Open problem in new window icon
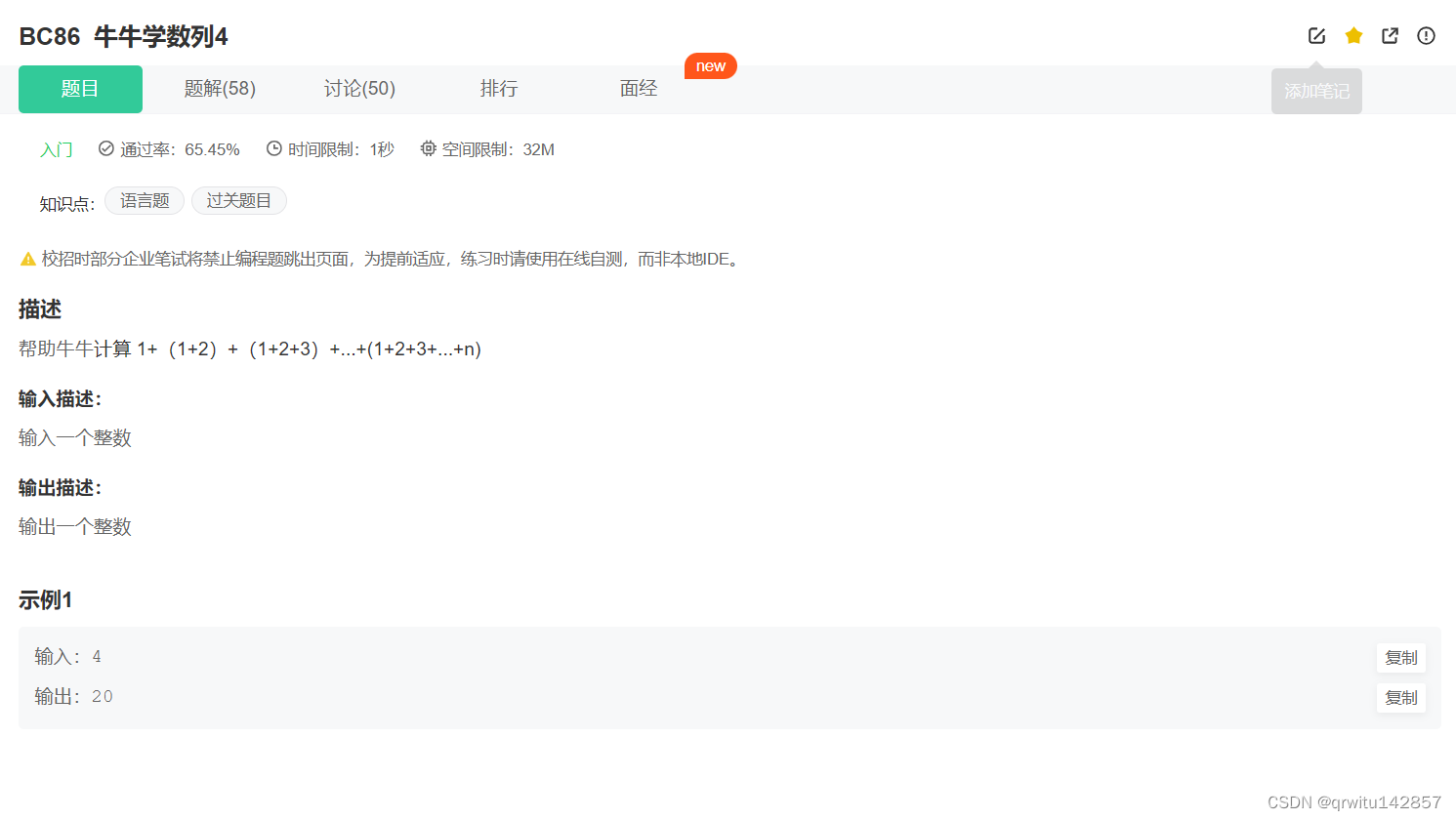1456x820 pixels. click(x=1390, y=36)
